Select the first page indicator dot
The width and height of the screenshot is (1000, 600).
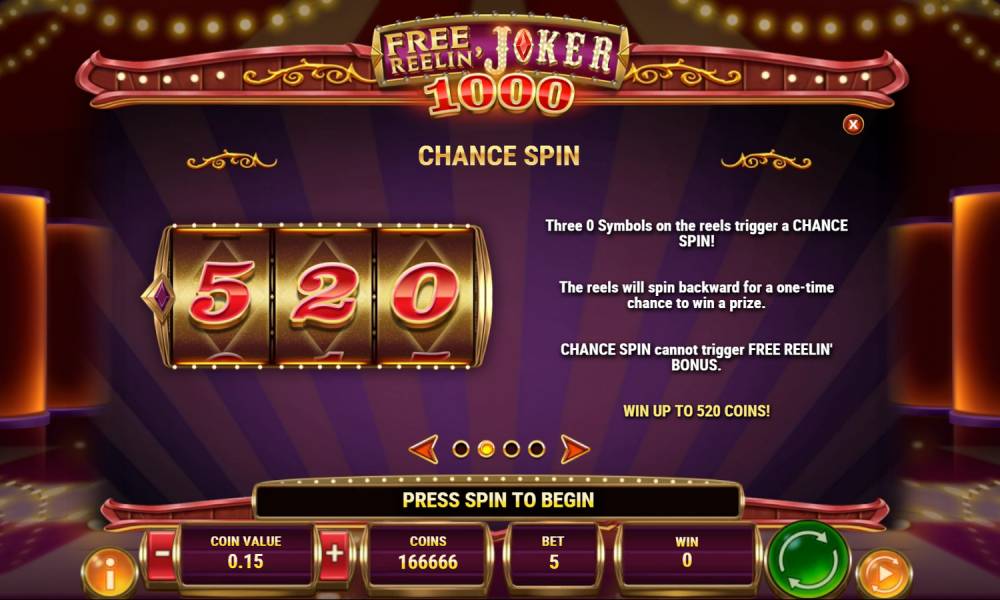click(x=460, y=449)
